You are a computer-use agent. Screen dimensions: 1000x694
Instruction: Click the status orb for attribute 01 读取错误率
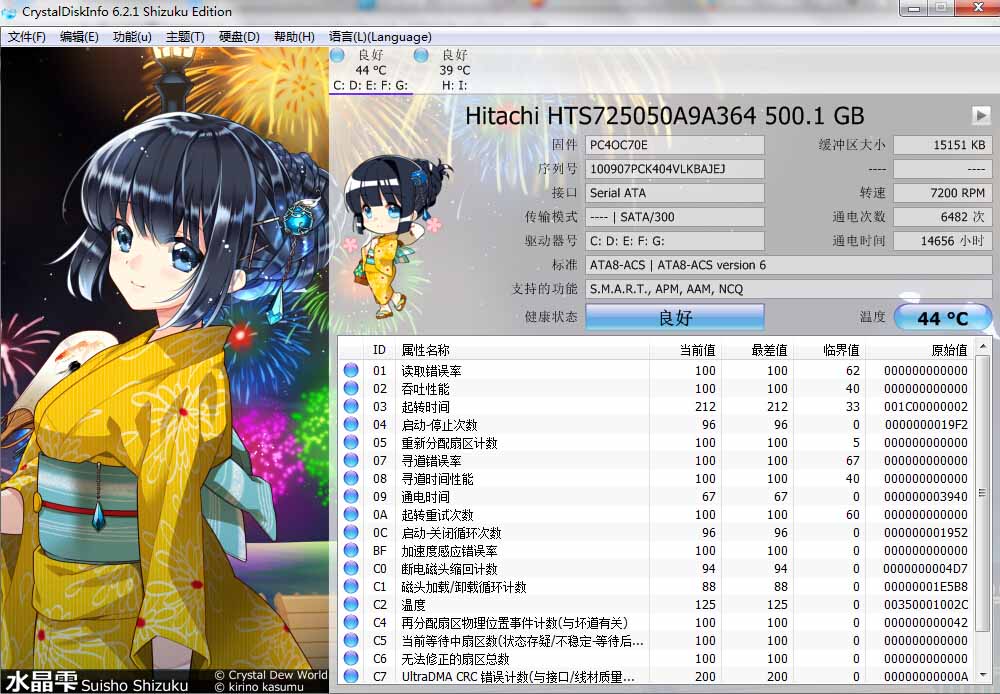click(351, 371)
